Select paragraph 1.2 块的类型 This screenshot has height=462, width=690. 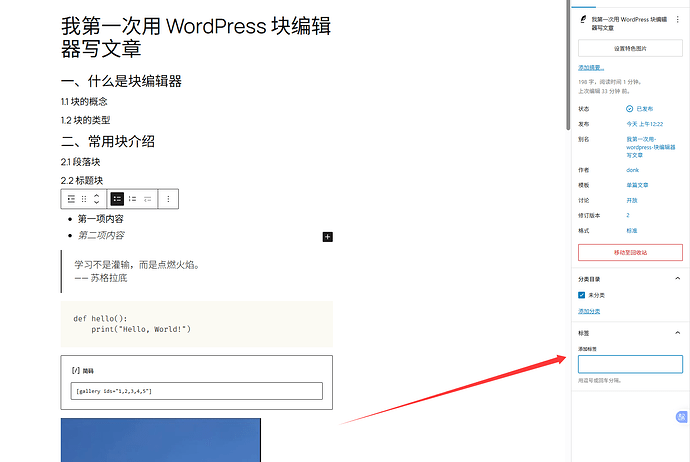pyautogui.click(x=85, y=120)
